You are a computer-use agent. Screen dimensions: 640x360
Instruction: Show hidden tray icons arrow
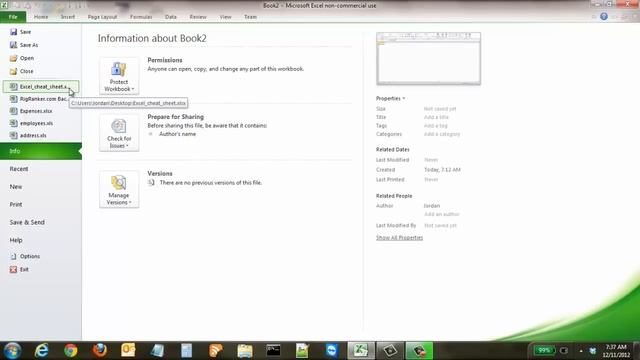coord(581,351)
